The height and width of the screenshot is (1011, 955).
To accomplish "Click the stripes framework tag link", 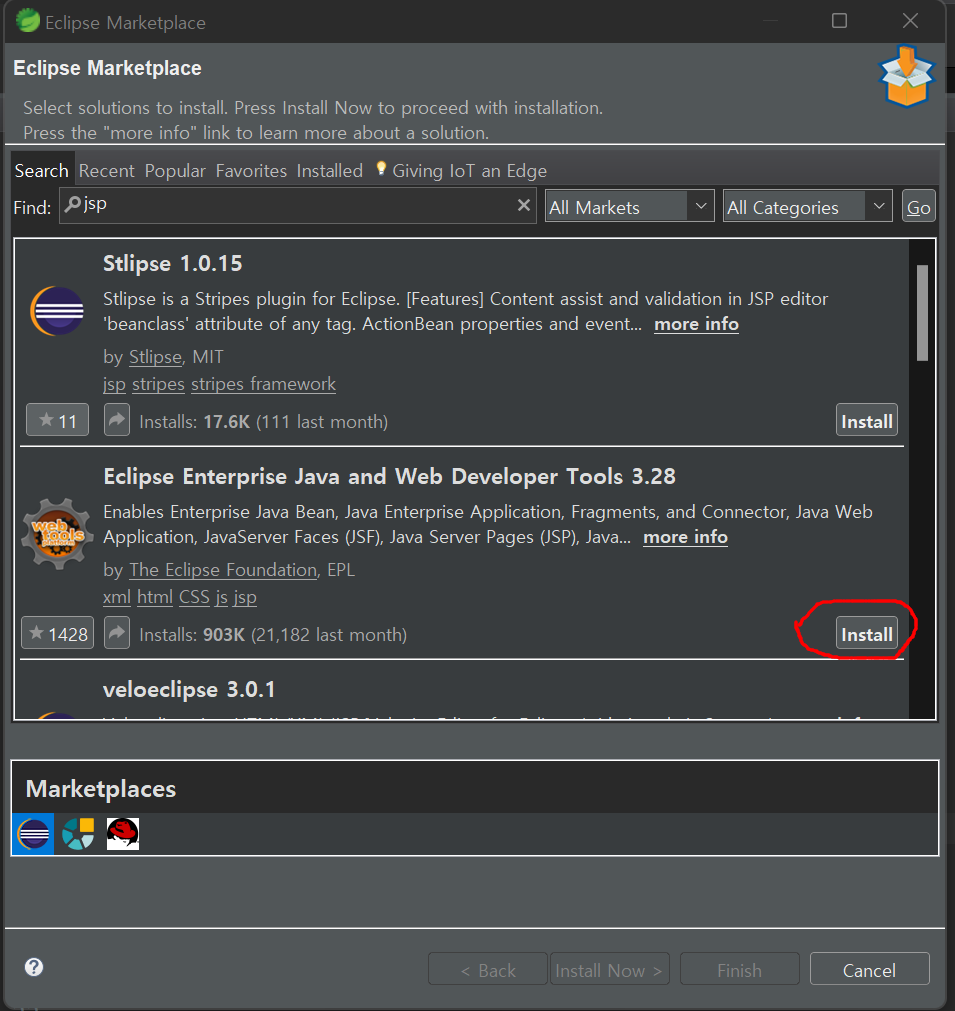I will click(263, 384).
